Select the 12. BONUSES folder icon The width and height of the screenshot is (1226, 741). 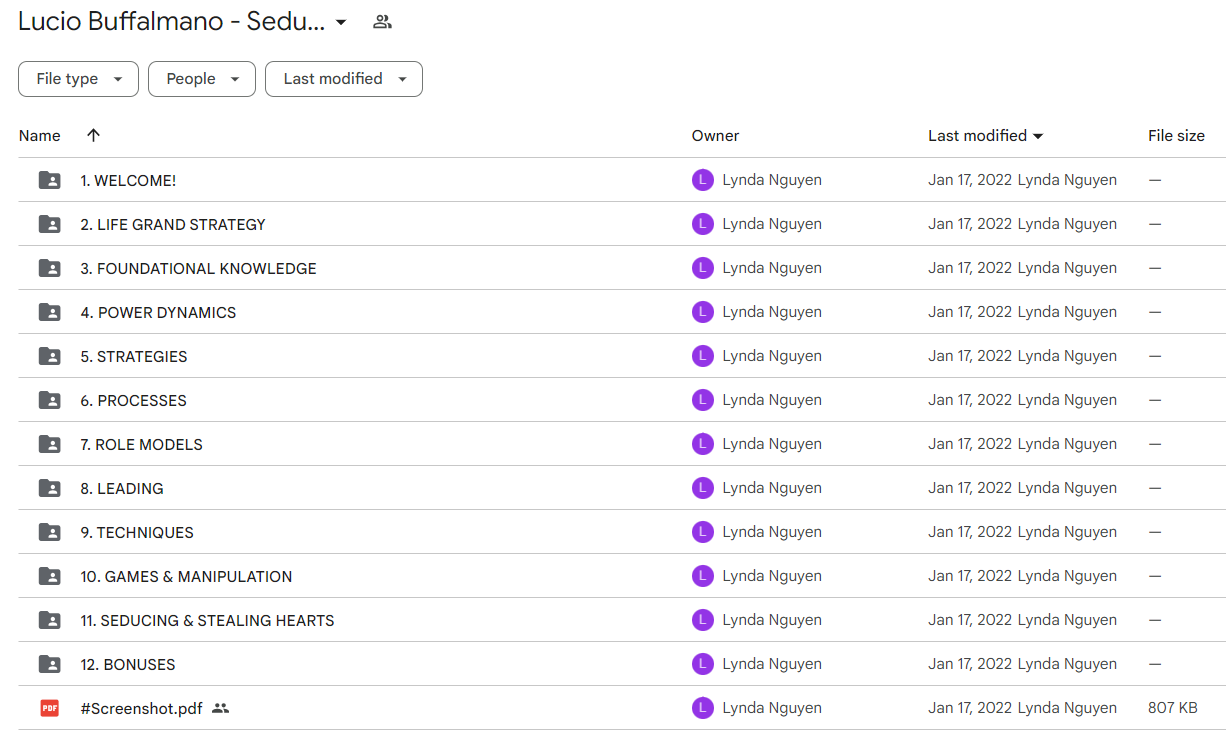(x=49, y=664)
